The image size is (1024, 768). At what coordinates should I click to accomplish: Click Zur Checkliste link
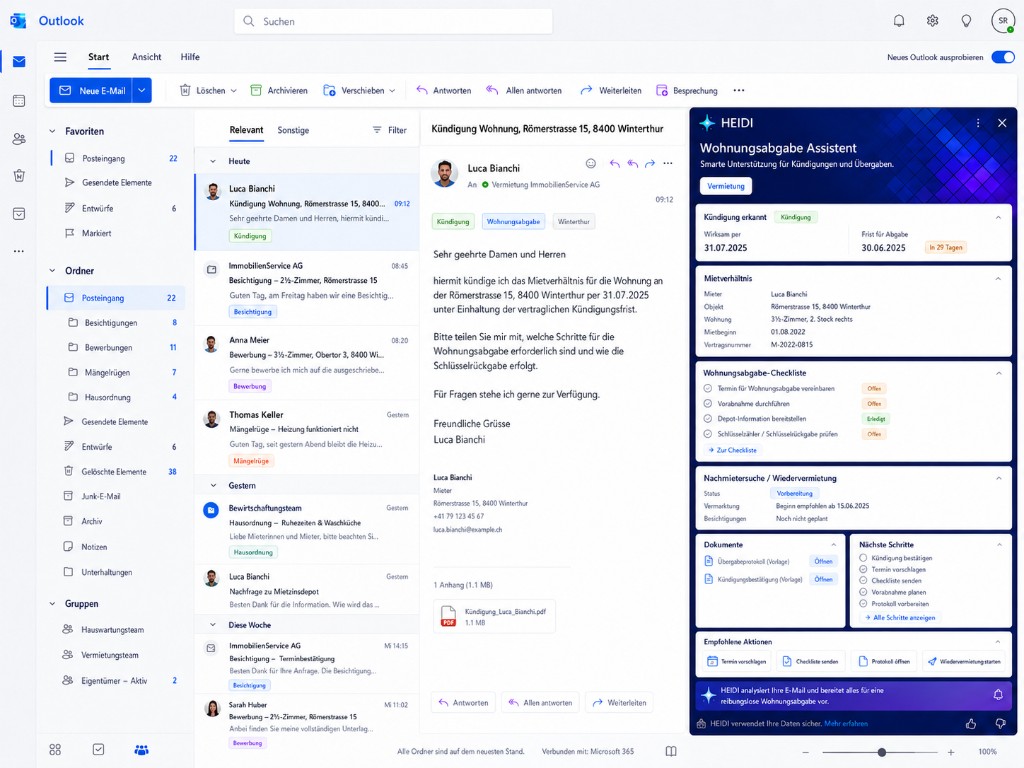tap(732, 450)
